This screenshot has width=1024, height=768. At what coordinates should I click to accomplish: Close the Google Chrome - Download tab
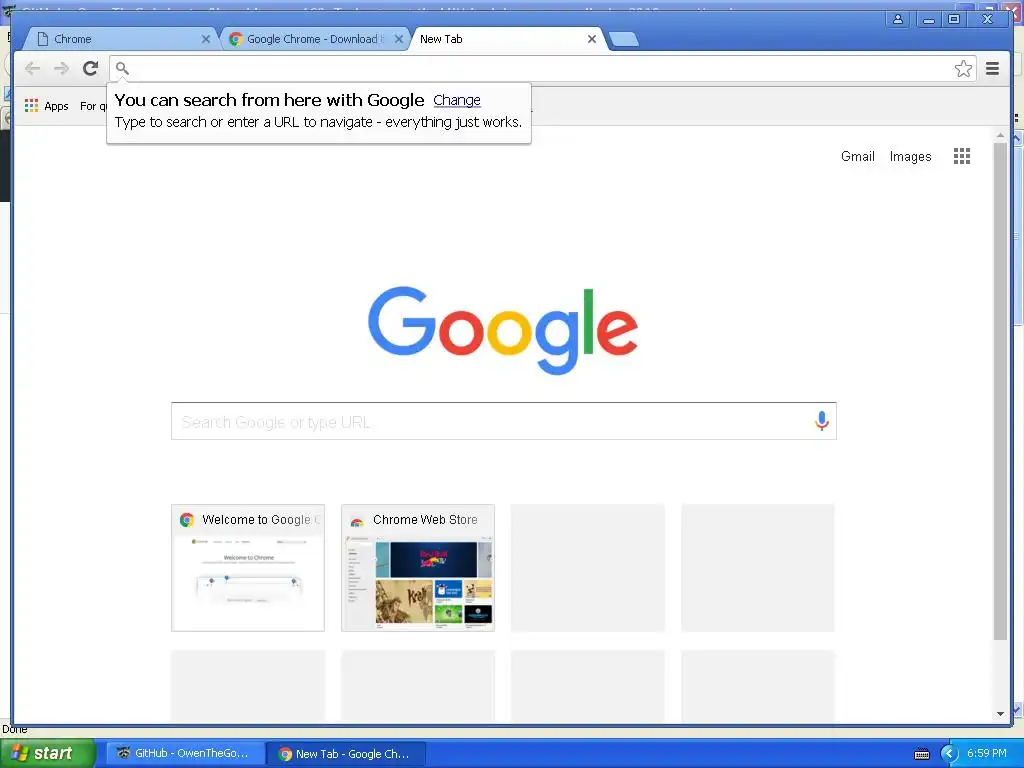tap(399, 39)
